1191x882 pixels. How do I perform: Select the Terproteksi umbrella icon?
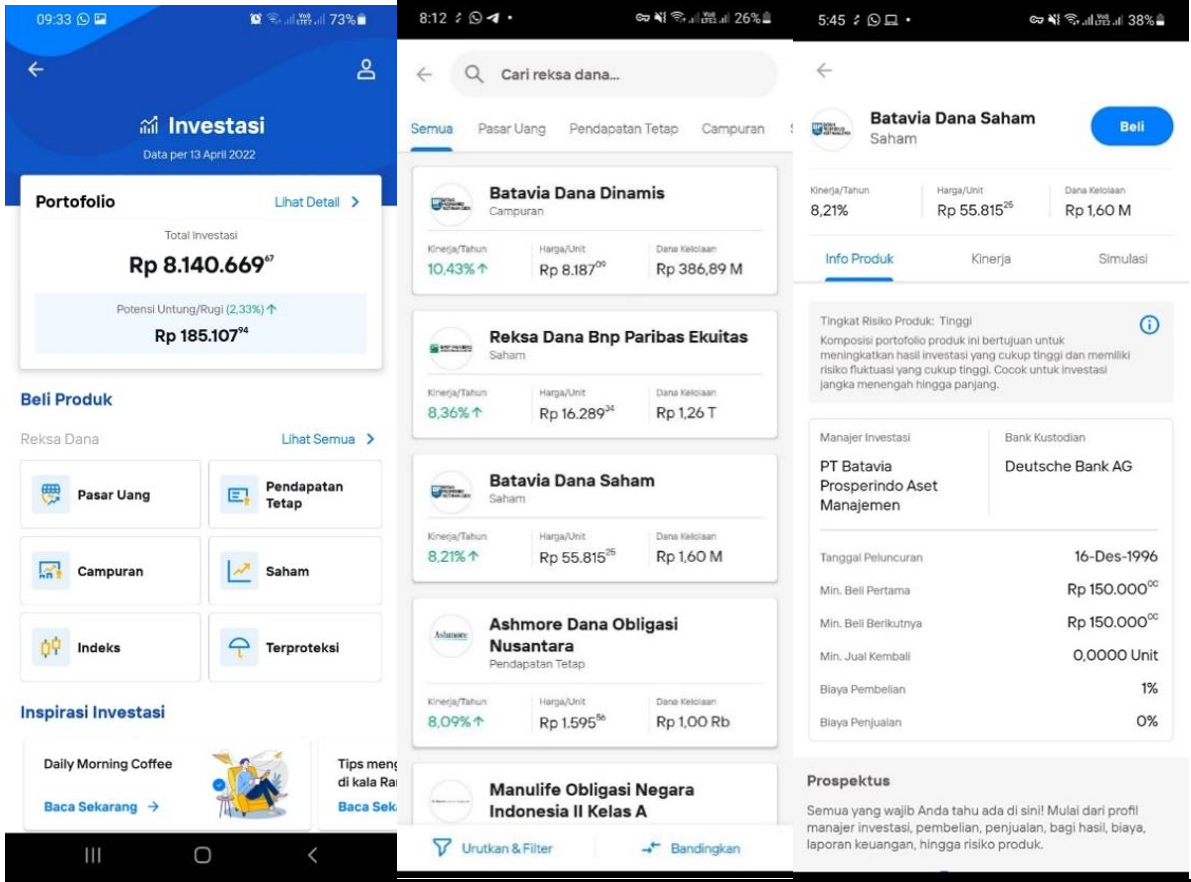238,647
